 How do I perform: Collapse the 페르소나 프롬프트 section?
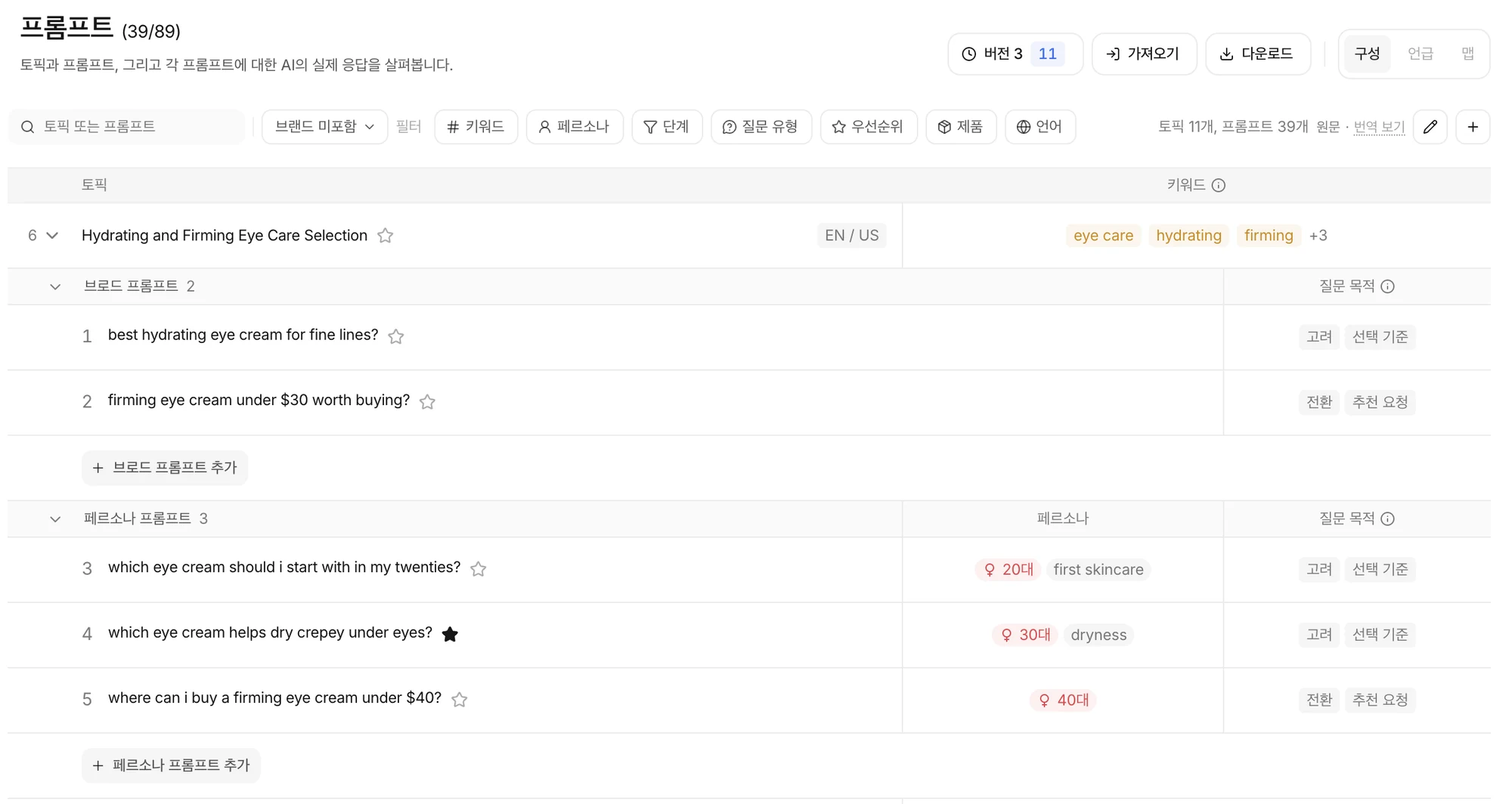(55, 519)
